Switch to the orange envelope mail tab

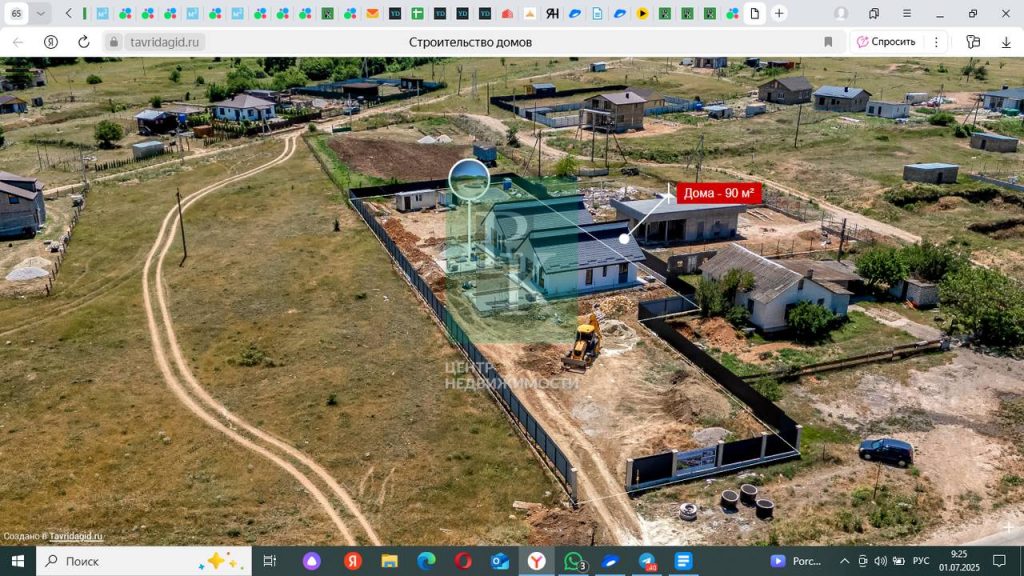pyautogui.click(x=372, y=13)
